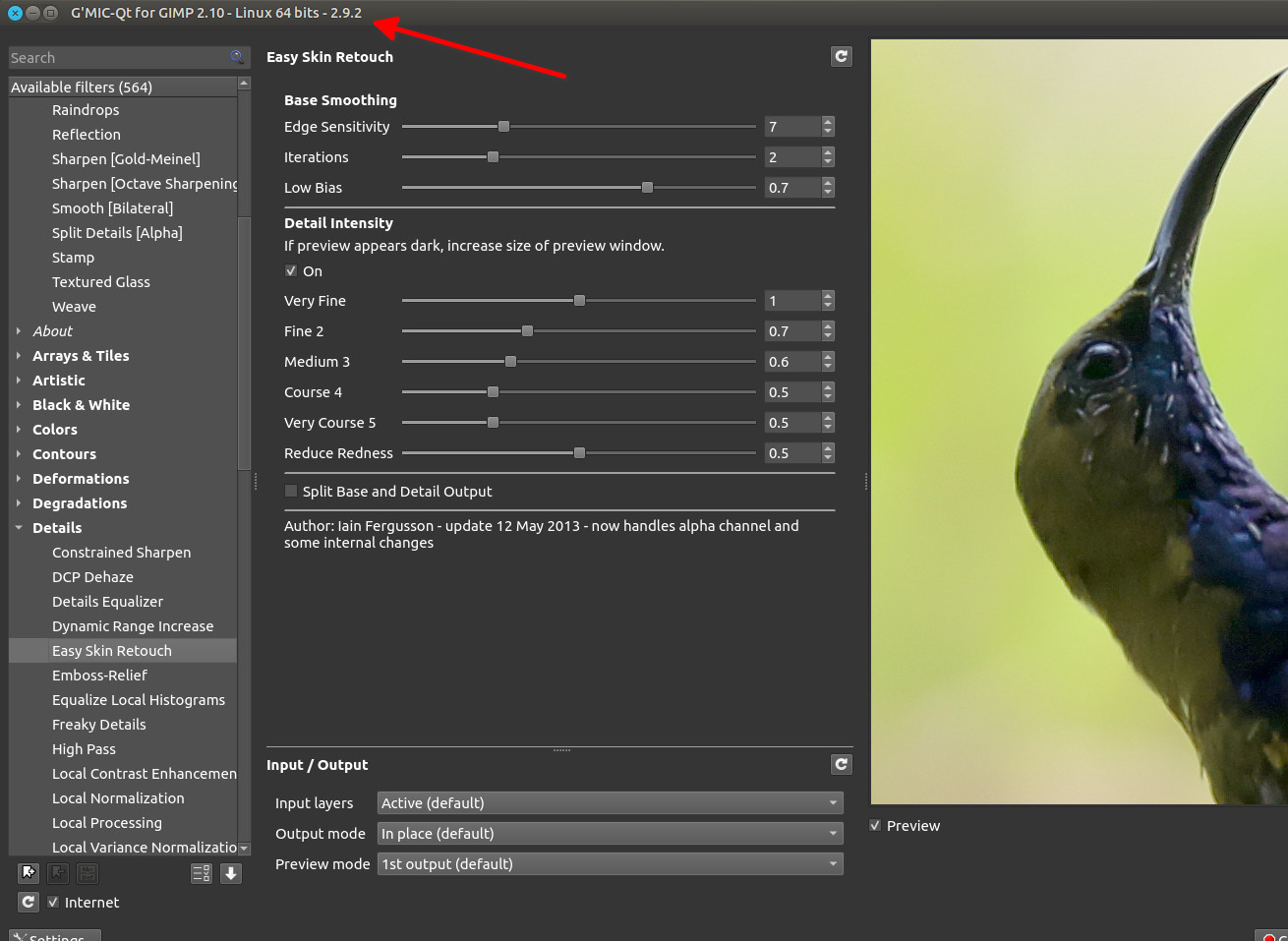This screenshot has width=1288, height=941.
Task: Click the filter selection mode checklist icon
Action: [x=202, y=873]
